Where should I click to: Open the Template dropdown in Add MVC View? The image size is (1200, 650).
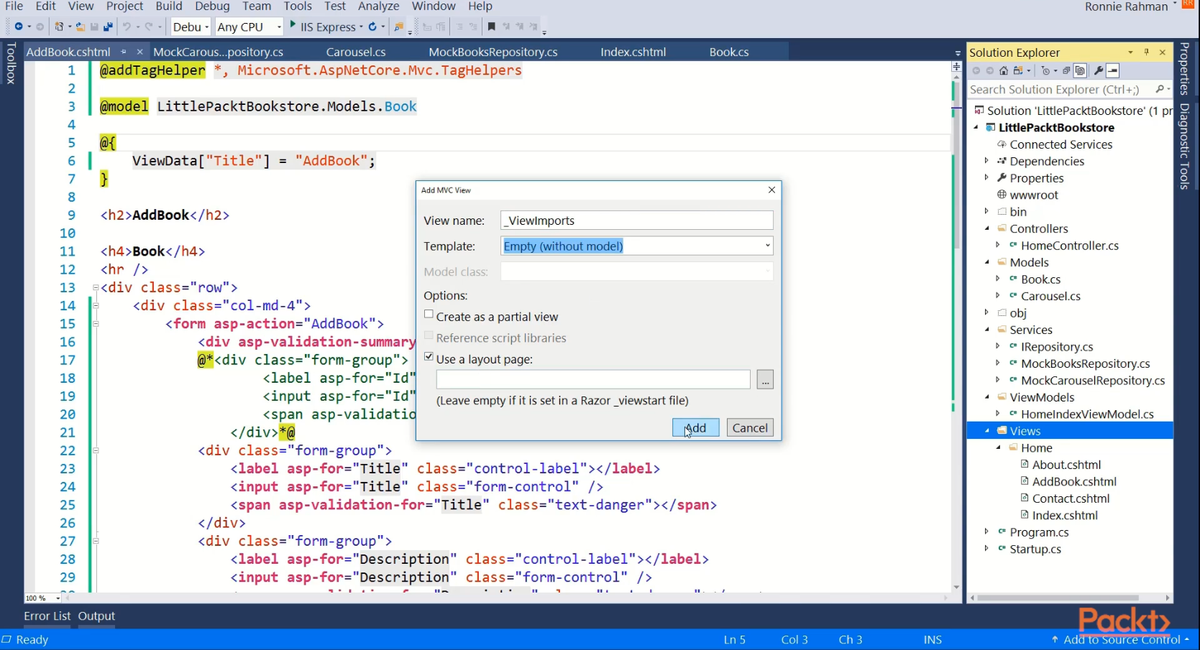click(x=767, y=246)
